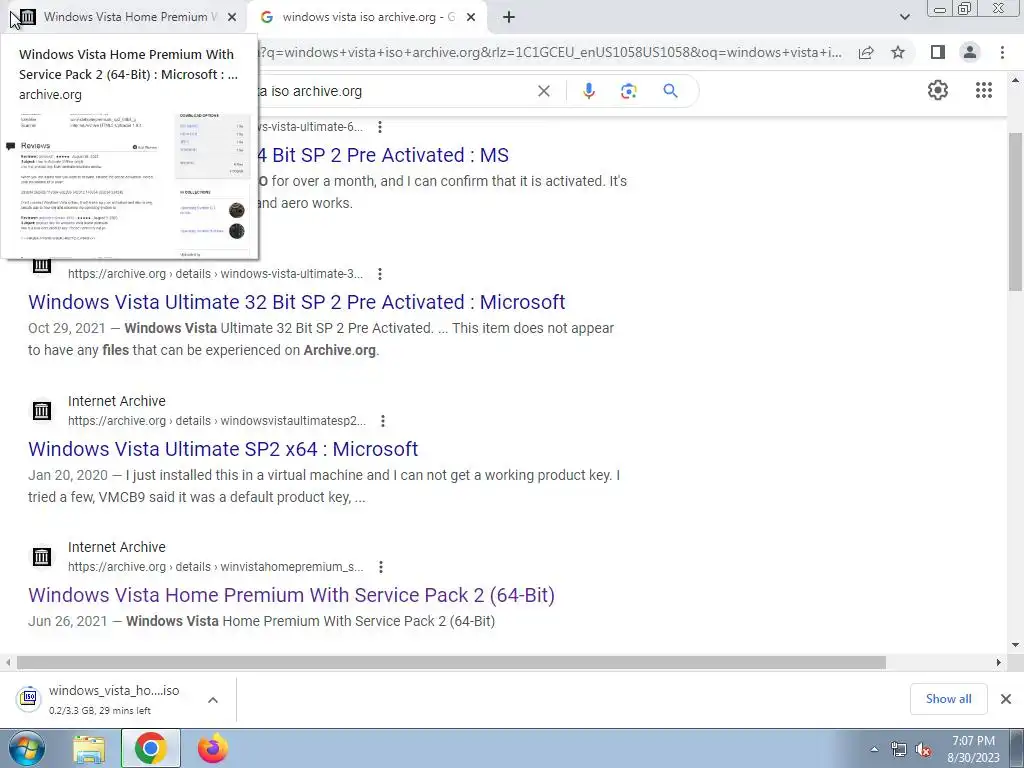Toggle the Chrome side panel
Viewport: 1024px width, 768px height.
point(938,52)
